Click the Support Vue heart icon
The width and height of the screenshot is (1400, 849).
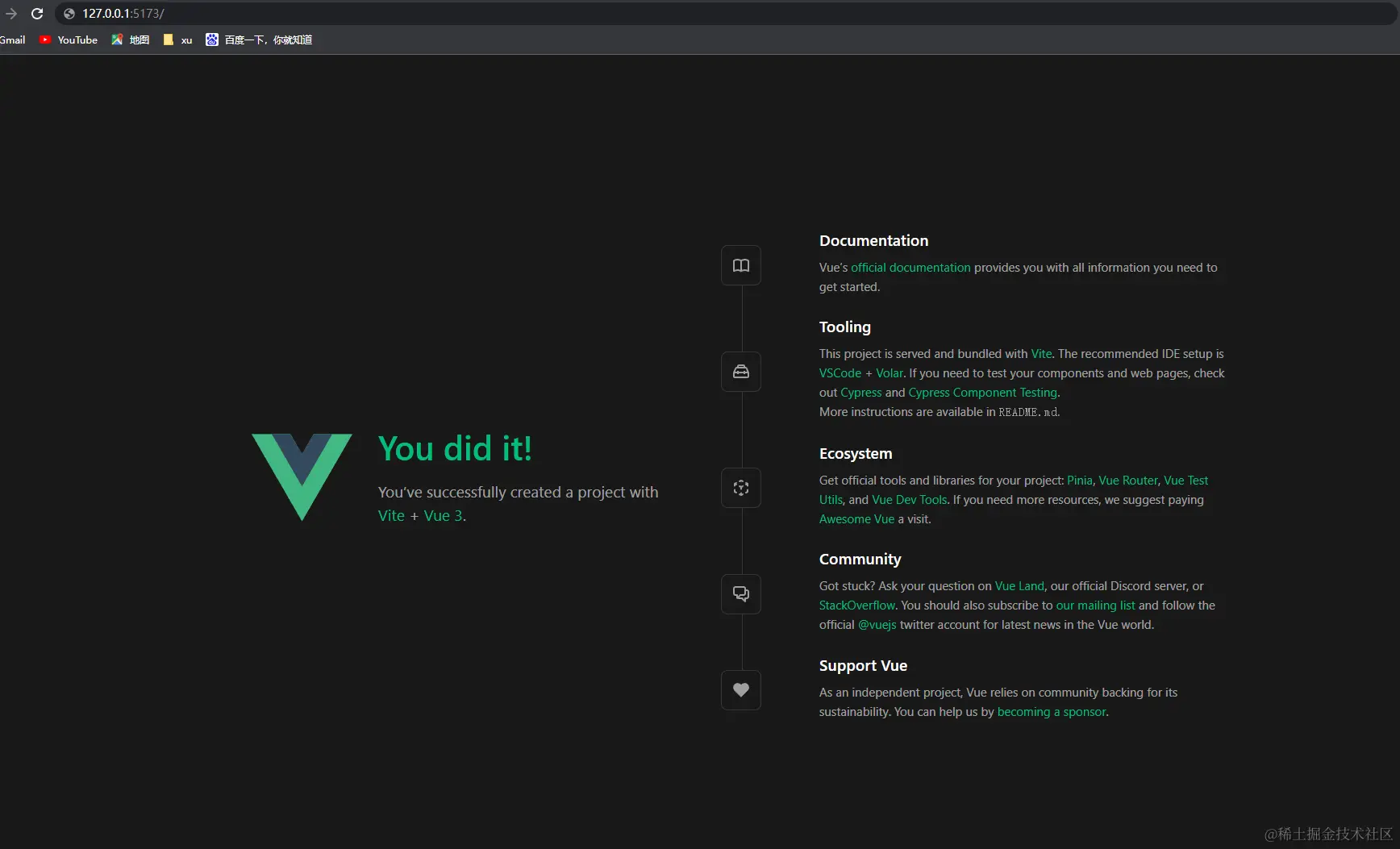(740, 690)
